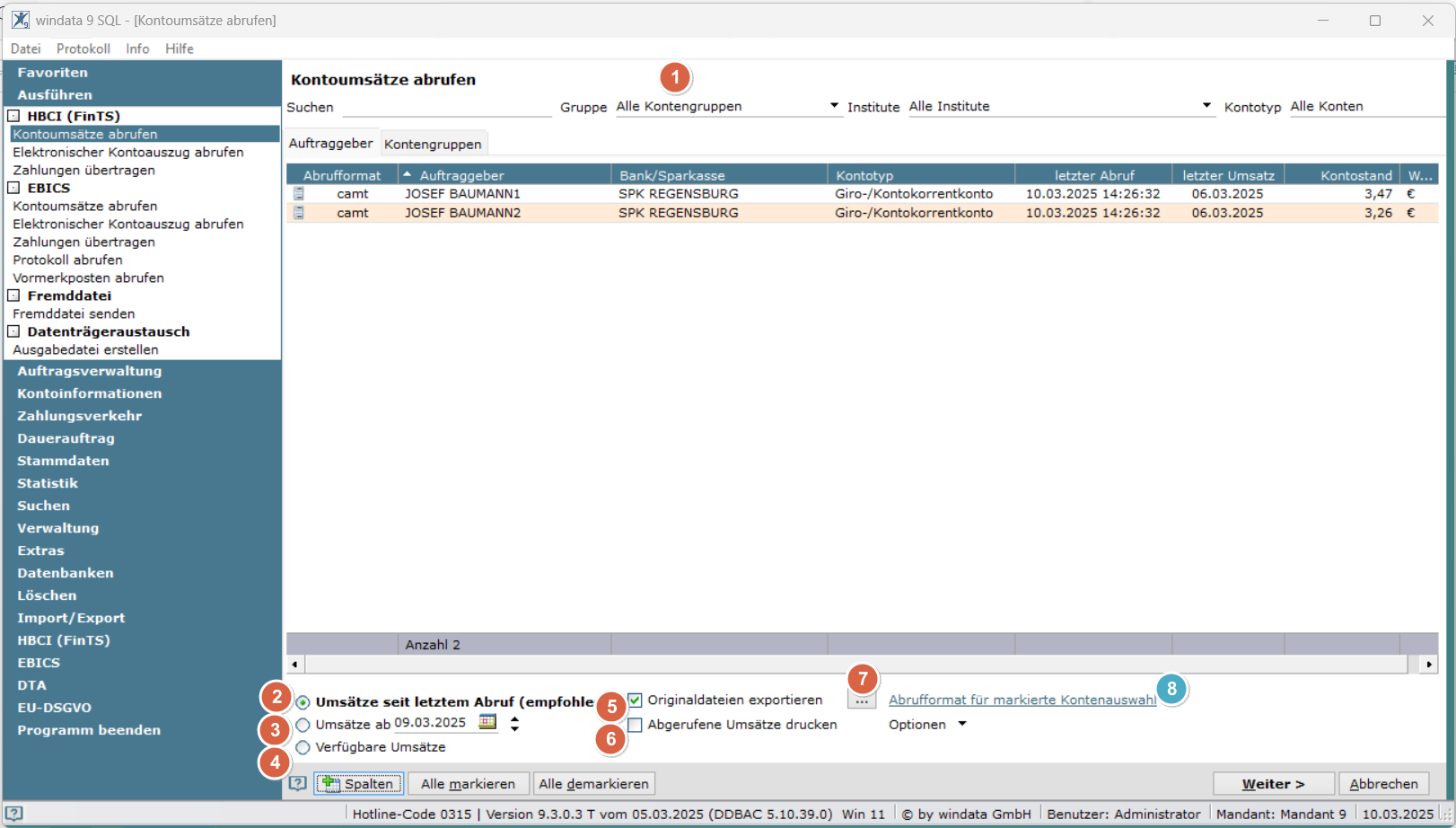Collapse the HBCI (FinTS) tree section
The height and width of the screenshot is (828, 1456).
pos(13,116)
